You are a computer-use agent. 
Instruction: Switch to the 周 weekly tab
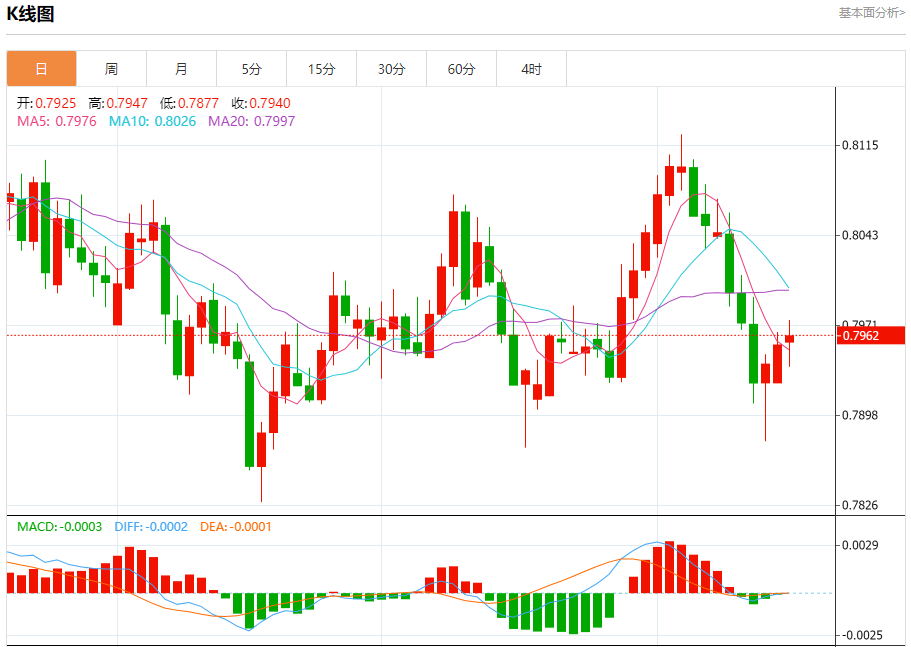[111, 69]
